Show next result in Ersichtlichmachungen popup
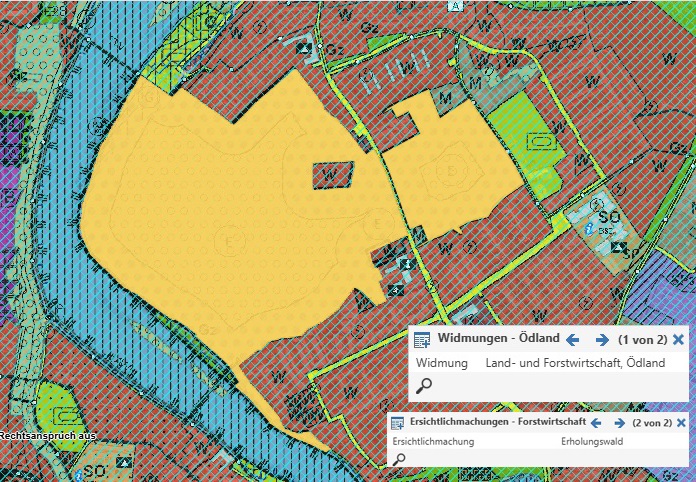 (x=621, y=423)
